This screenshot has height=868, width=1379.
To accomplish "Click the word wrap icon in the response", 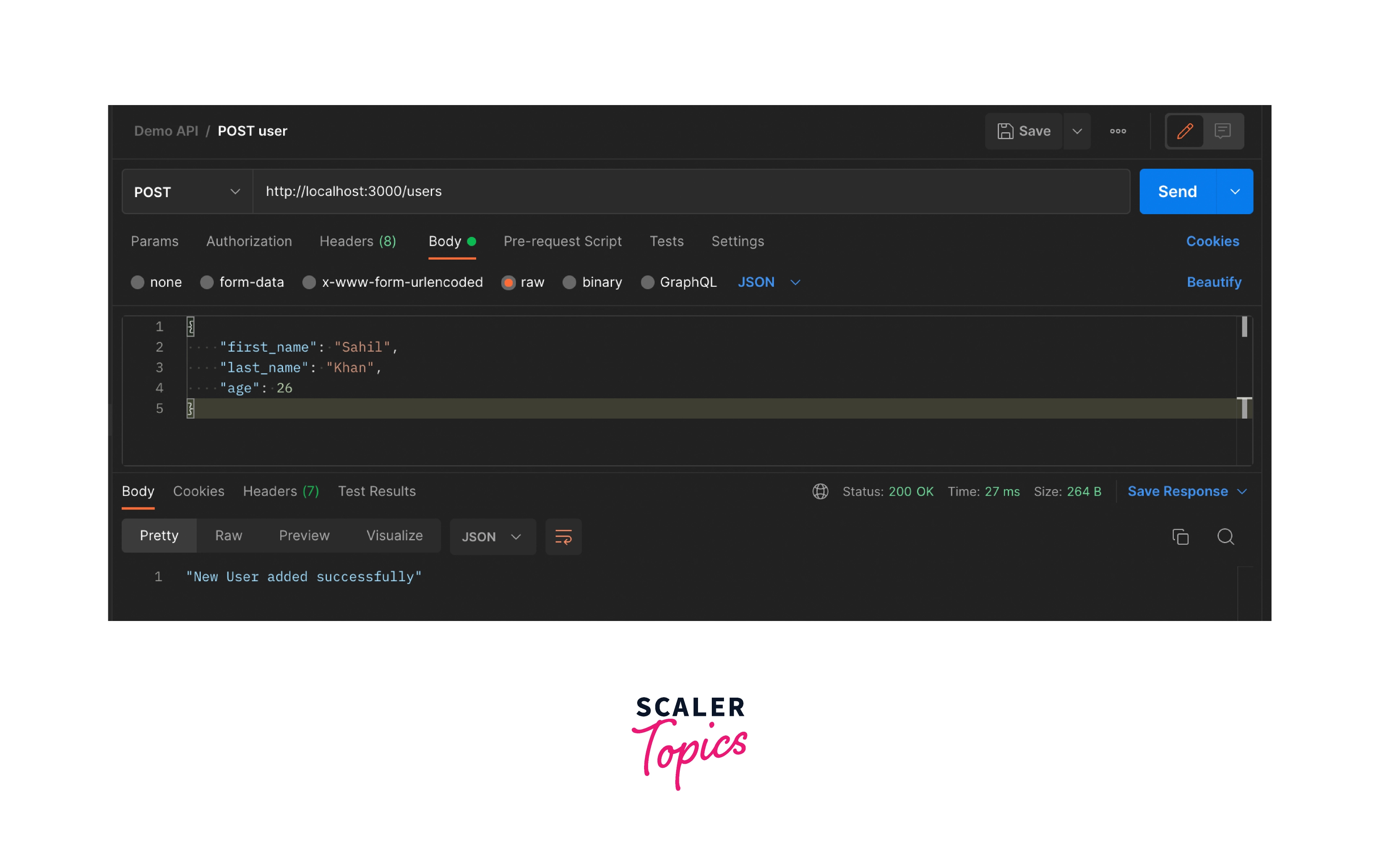I will [563, 537].
